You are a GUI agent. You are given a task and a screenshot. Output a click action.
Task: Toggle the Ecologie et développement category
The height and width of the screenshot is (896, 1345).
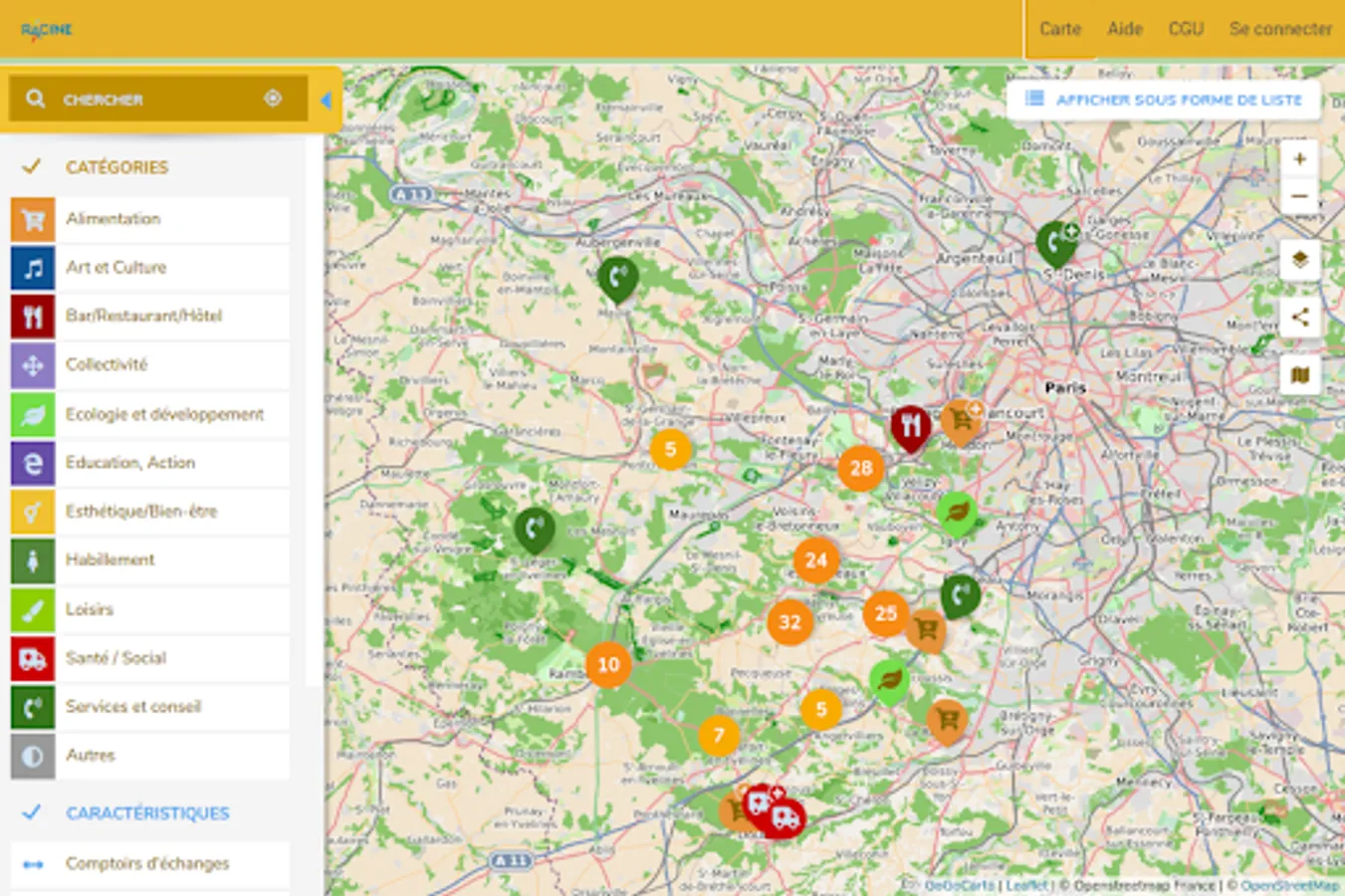(x=150, y=414)
